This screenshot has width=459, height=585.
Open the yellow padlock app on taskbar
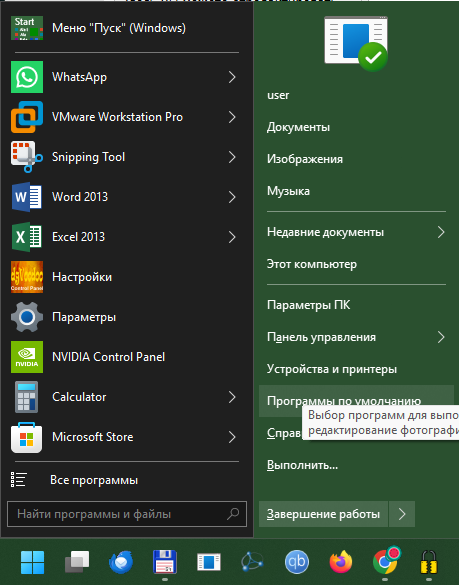click(429, 562)
